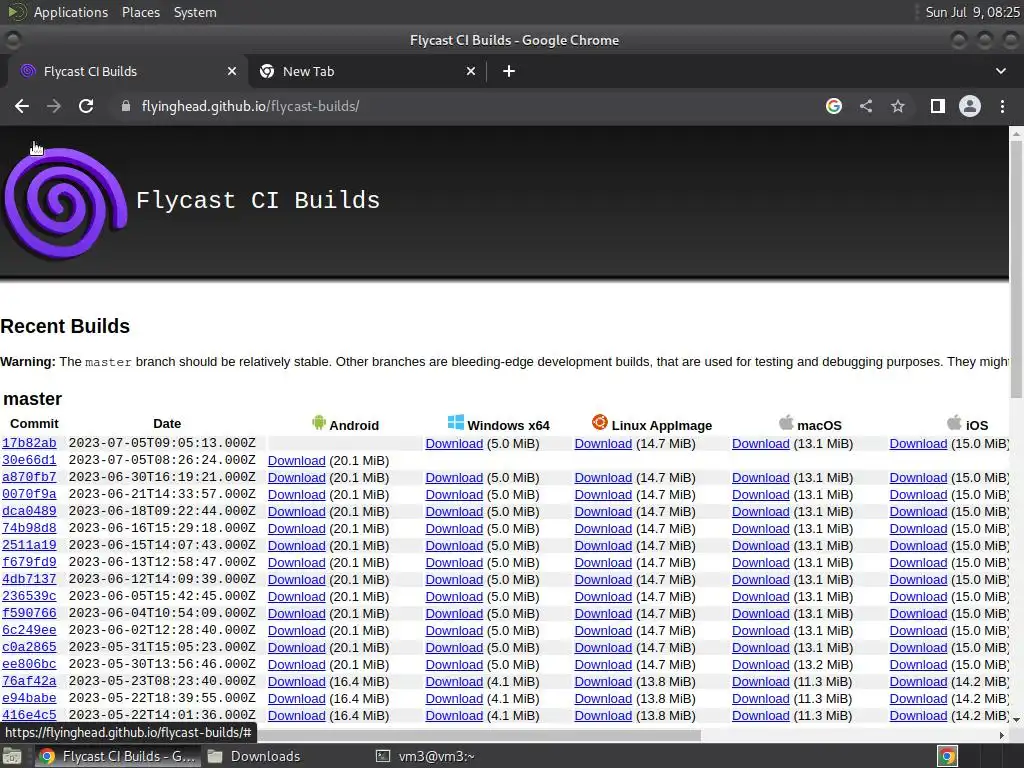
Task: Download Linux AppImage for e94babe
Action: 603,698
